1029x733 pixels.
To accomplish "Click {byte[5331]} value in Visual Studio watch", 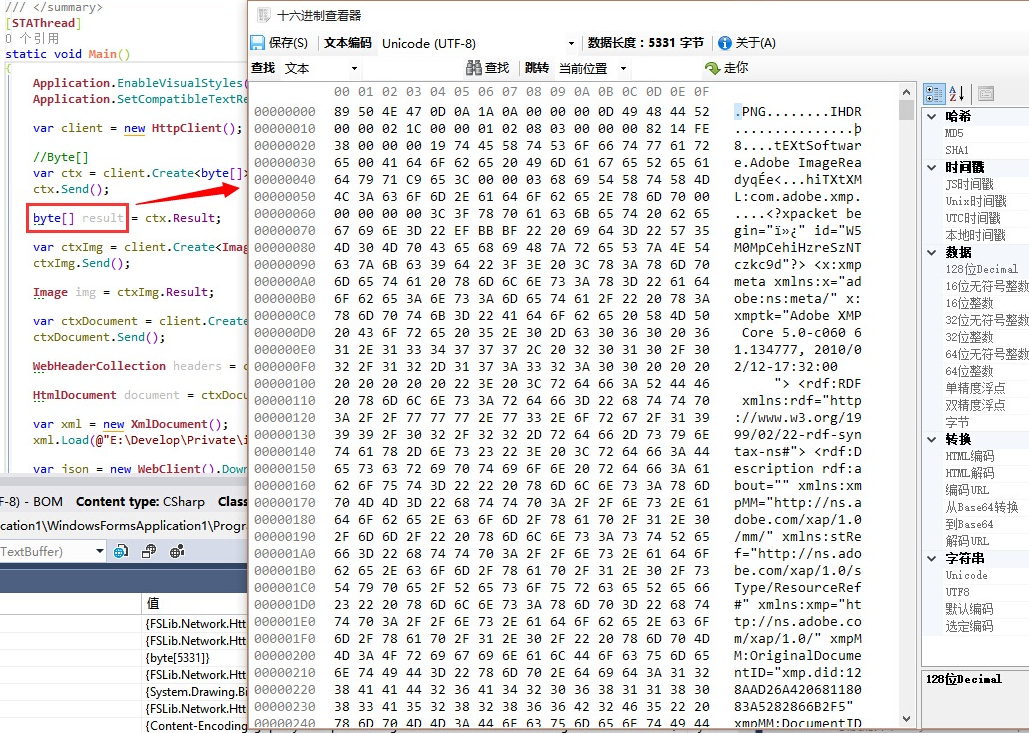I will (177, 658).
